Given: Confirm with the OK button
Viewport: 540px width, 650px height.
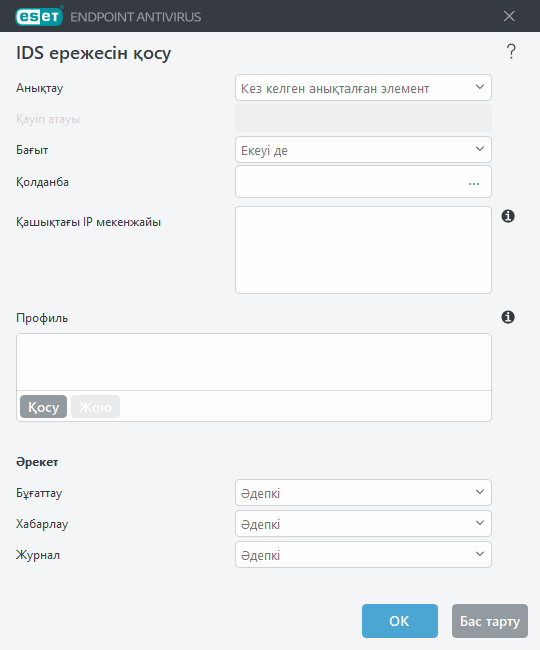Looking at the screenshot, I should tap(400, 621).
